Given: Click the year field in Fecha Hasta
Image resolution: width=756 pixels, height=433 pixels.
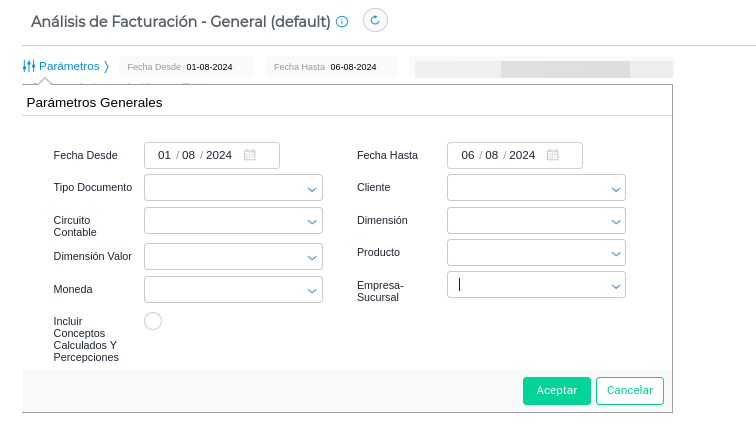Looking at the screenshot, I should [x=522, y=155].
